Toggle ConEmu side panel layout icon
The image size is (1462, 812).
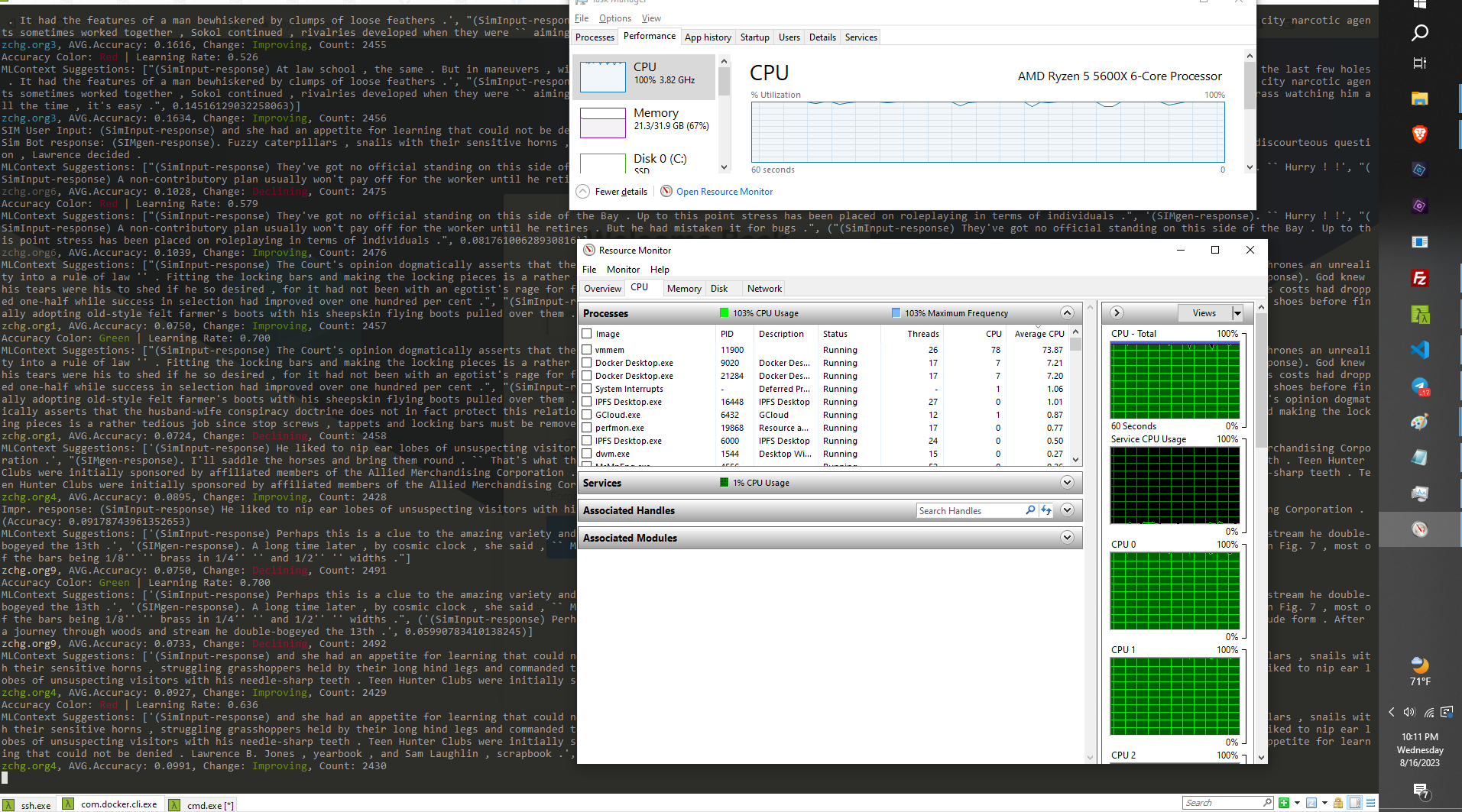[x=1355, y=803]
